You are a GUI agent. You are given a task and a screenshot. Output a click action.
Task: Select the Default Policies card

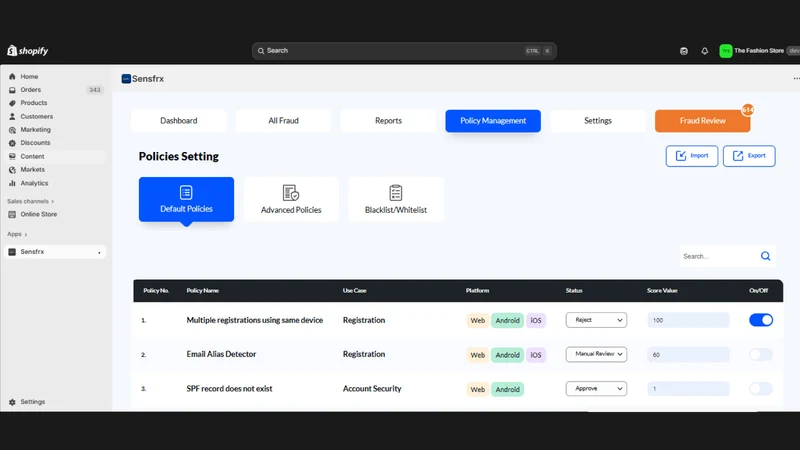tap(186, 199)
